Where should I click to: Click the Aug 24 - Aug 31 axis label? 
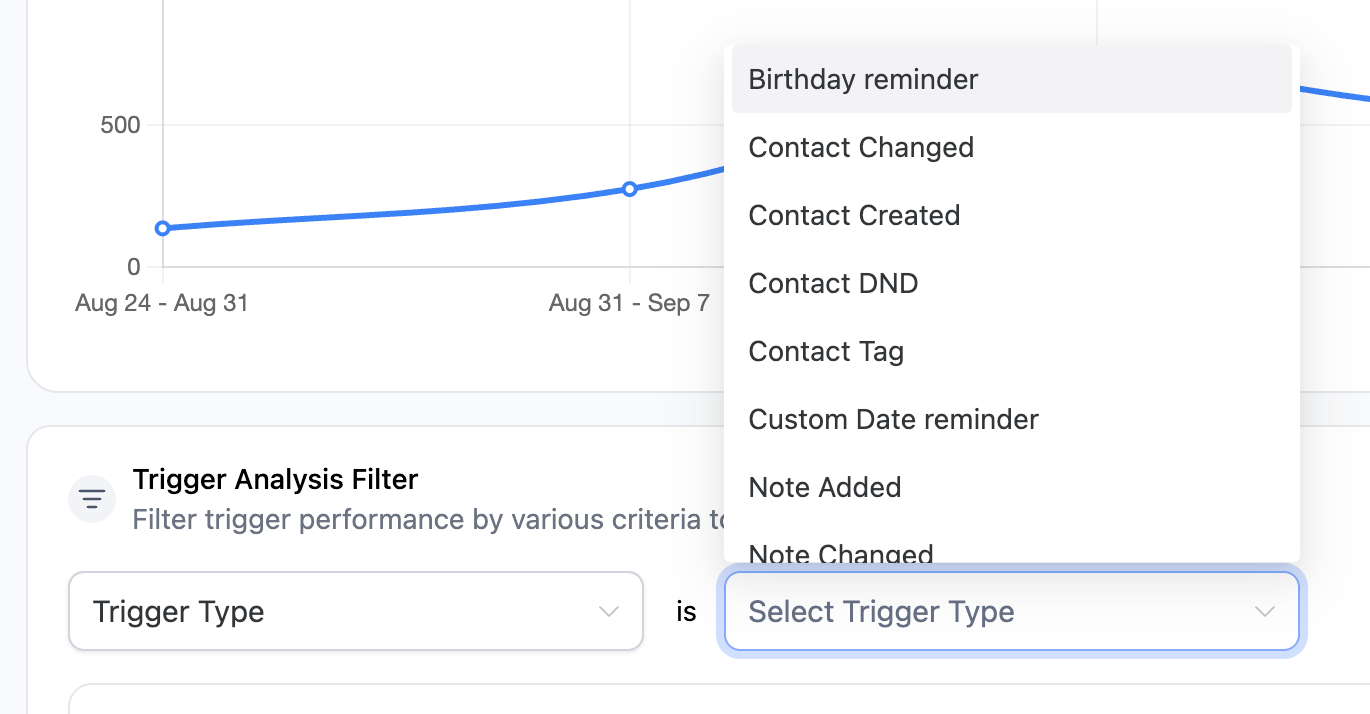(161, 303)
